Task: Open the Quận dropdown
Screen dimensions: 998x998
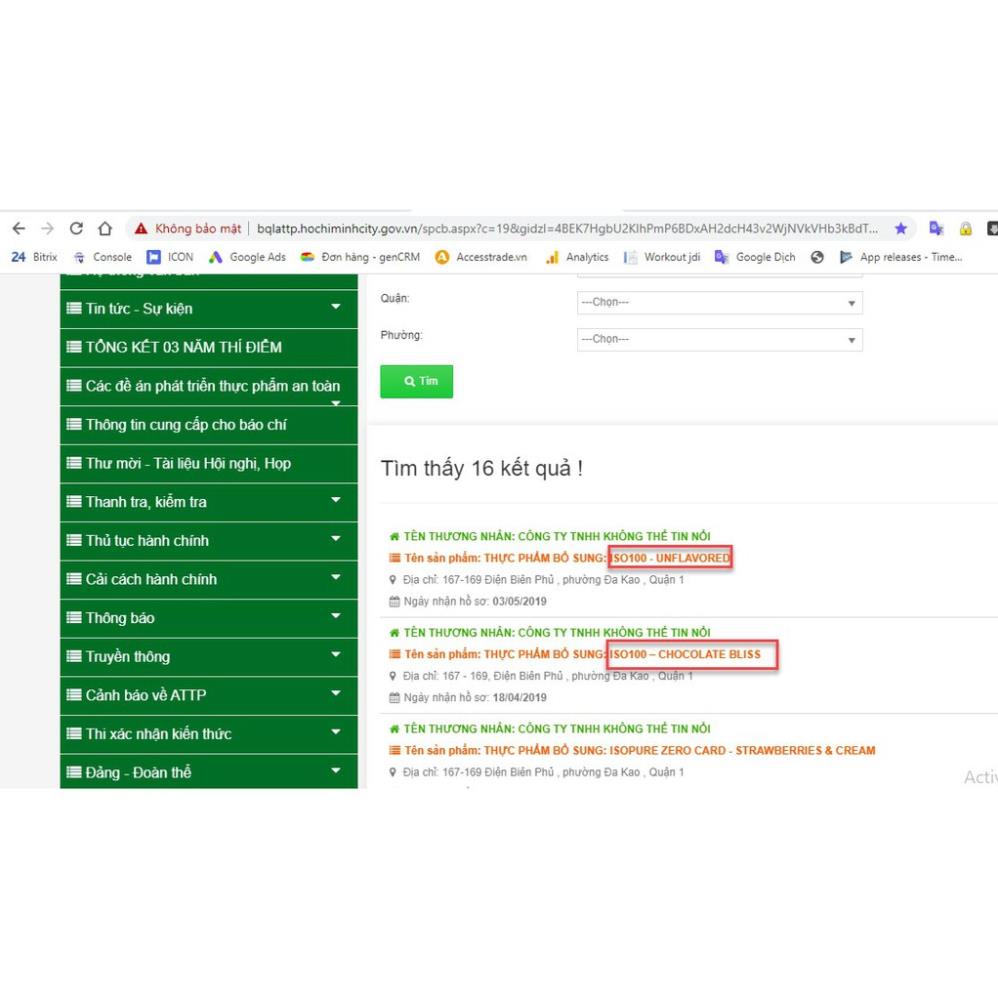Action: pyautogui.click(x=719, y=302)
